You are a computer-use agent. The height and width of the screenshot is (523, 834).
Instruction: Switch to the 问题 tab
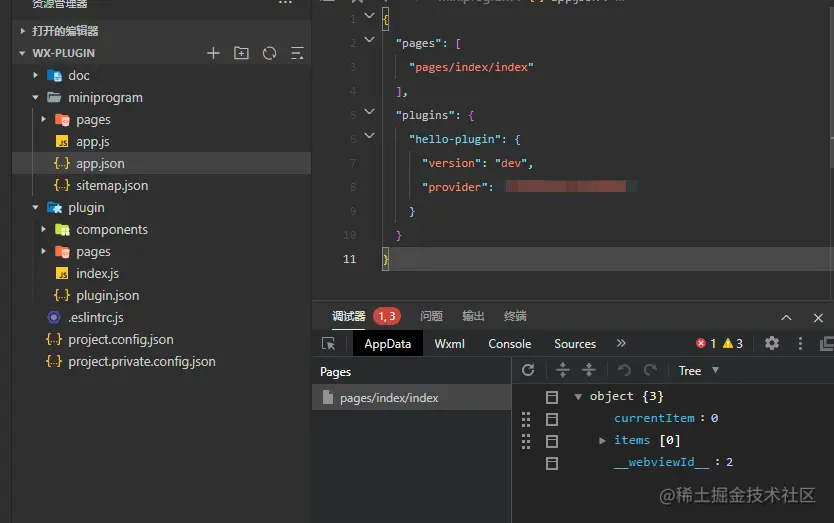point(431,317)
